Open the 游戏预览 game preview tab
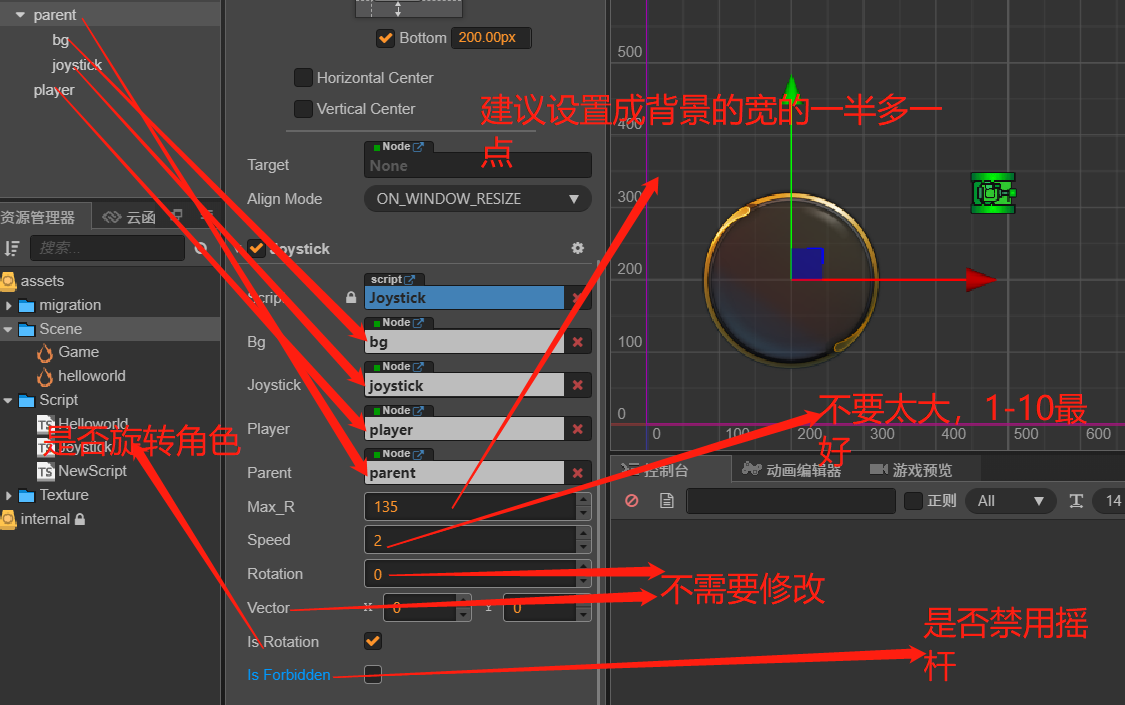 point(911,470)
